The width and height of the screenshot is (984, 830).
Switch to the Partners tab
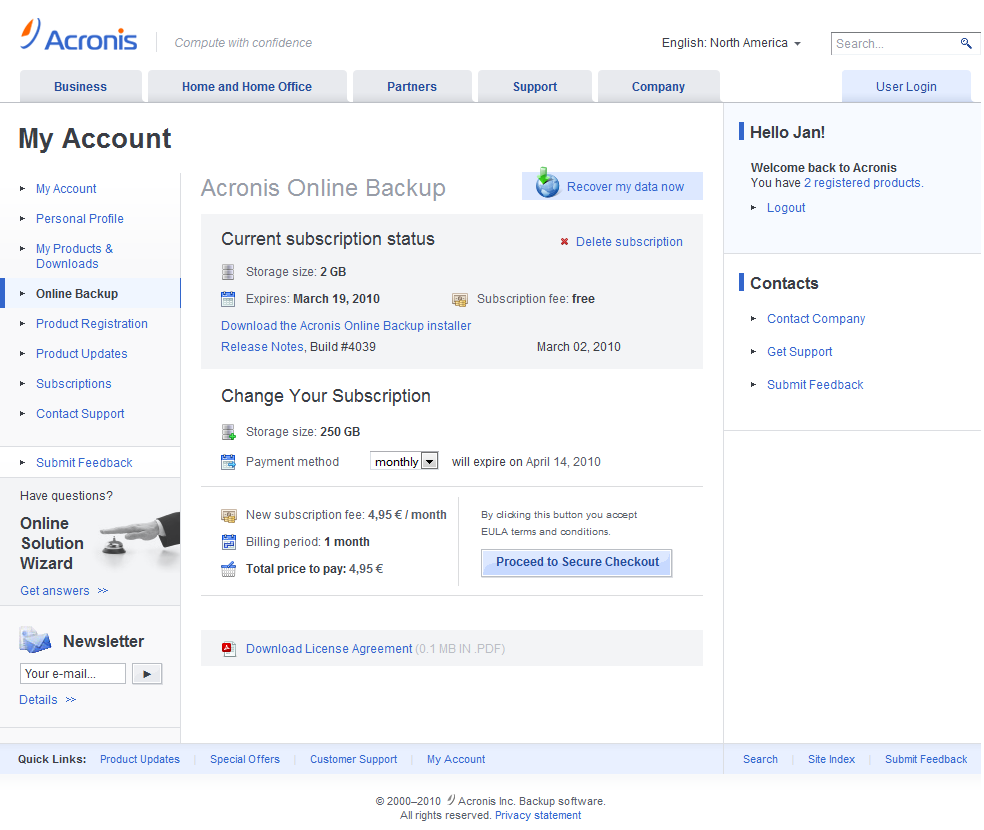(x=412, y=87)
